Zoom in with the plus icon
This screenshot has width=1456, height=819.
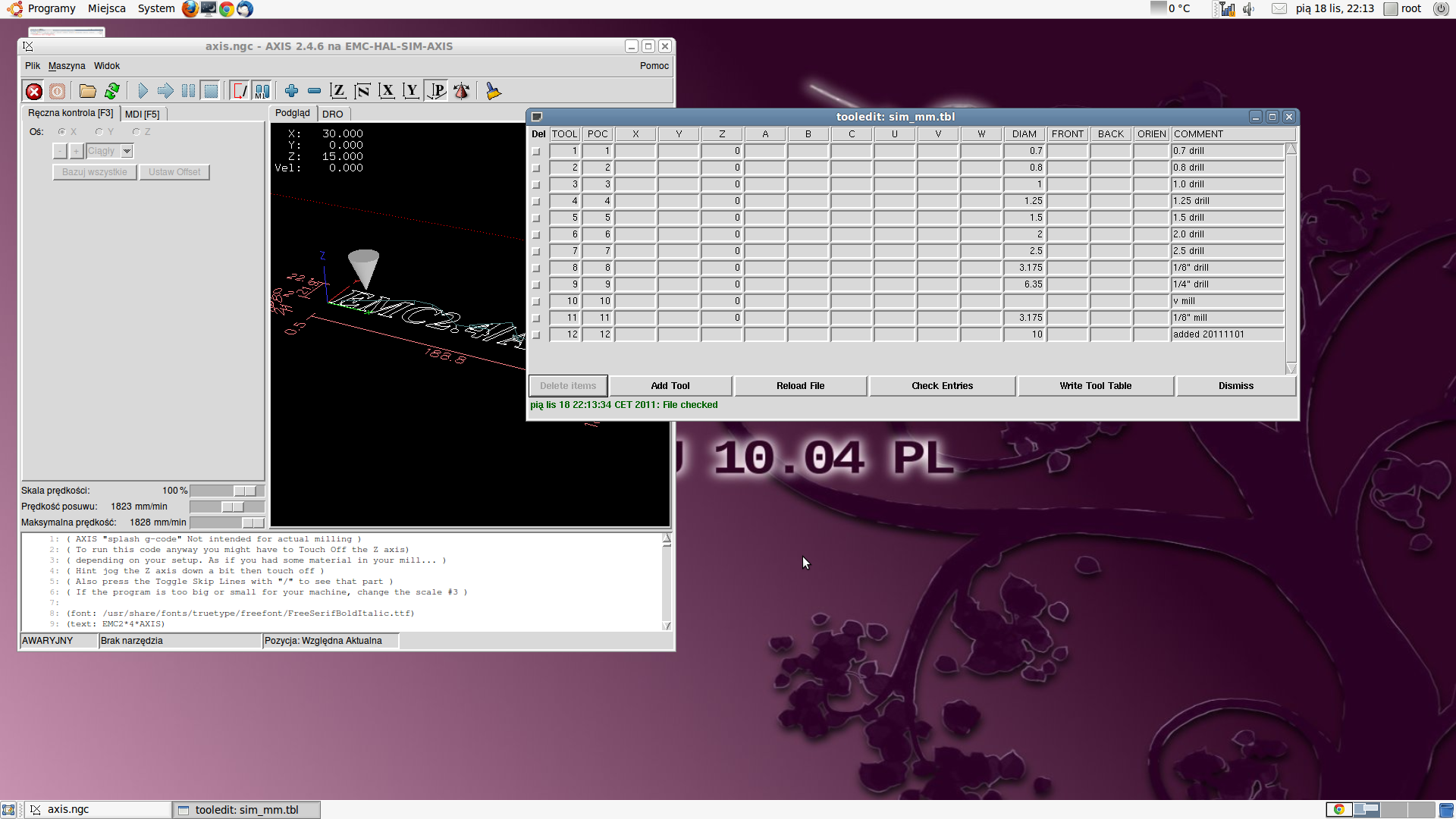pos(291,91)
